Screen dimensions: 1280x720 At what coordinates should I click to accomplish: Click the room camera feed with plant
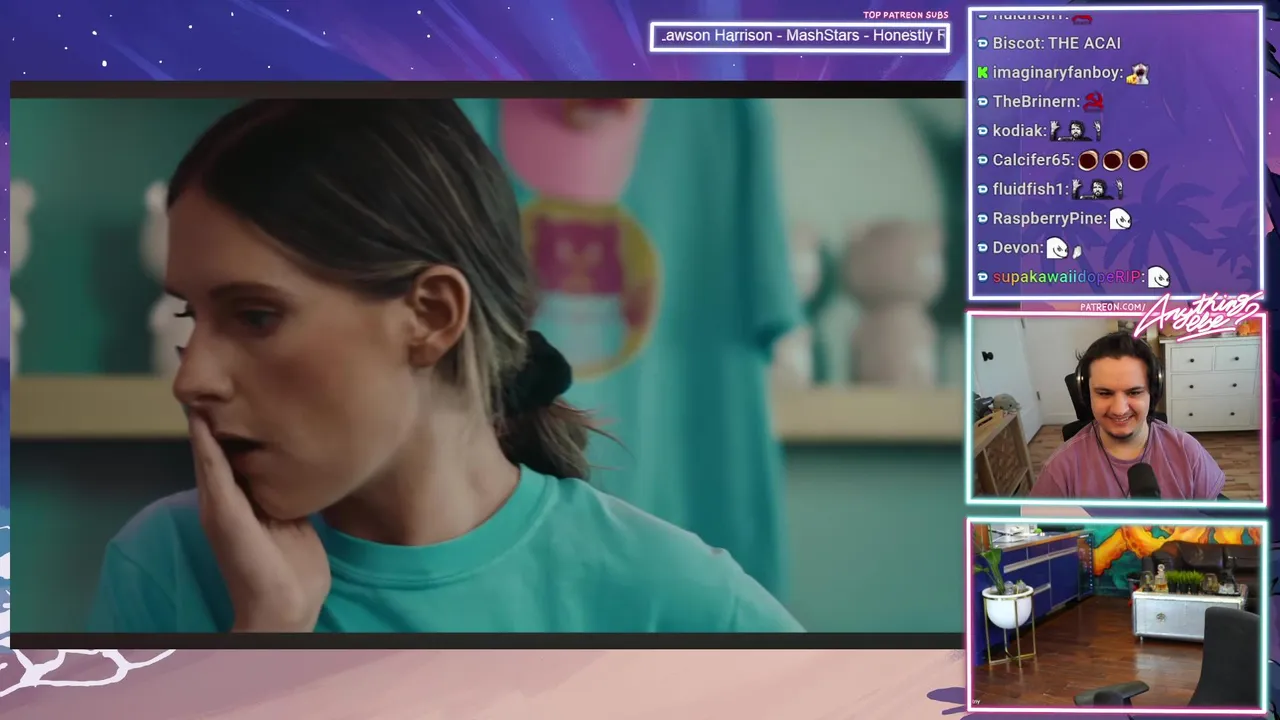tap(1116, 615)
